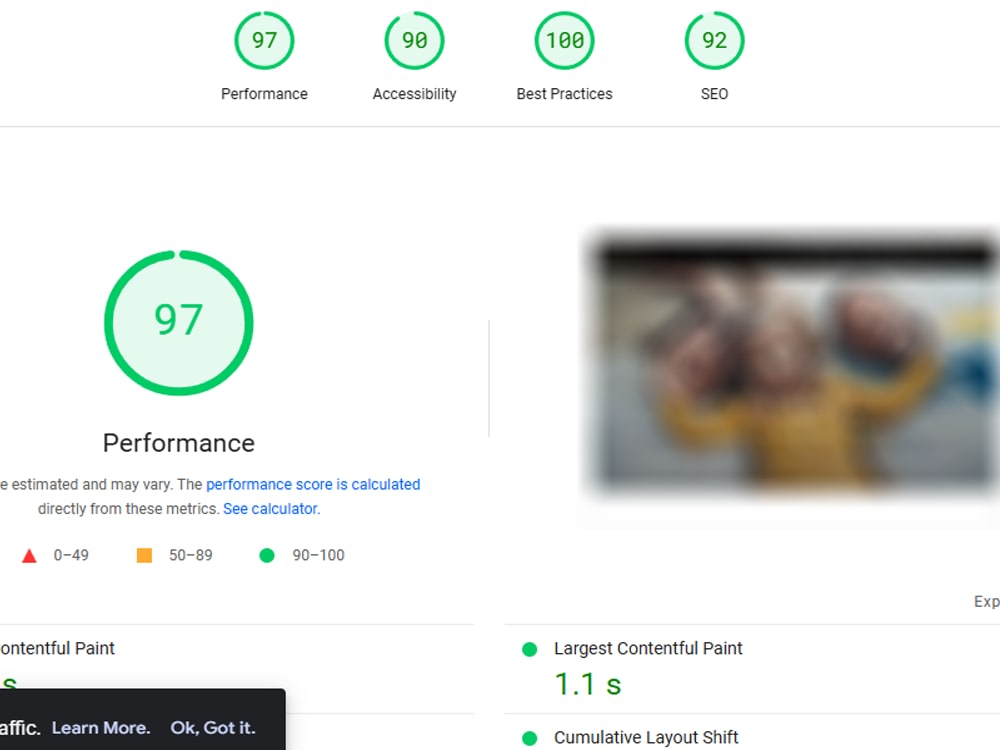Click the orange square 50–89 legend icon
The image size is (1000, 750).
coord(144,555)
